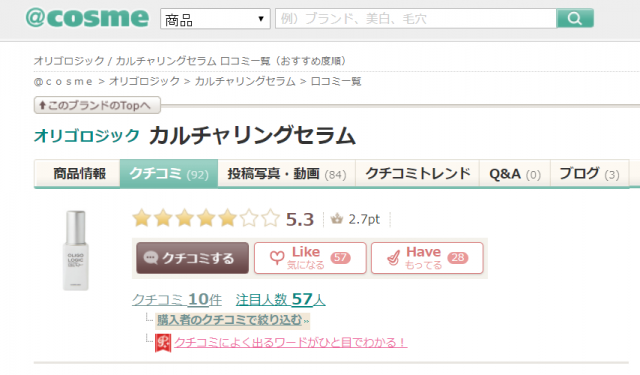The height and width of the screenshot is (375, 640).
Task: Click the star rating row
Action: [206, 218]
